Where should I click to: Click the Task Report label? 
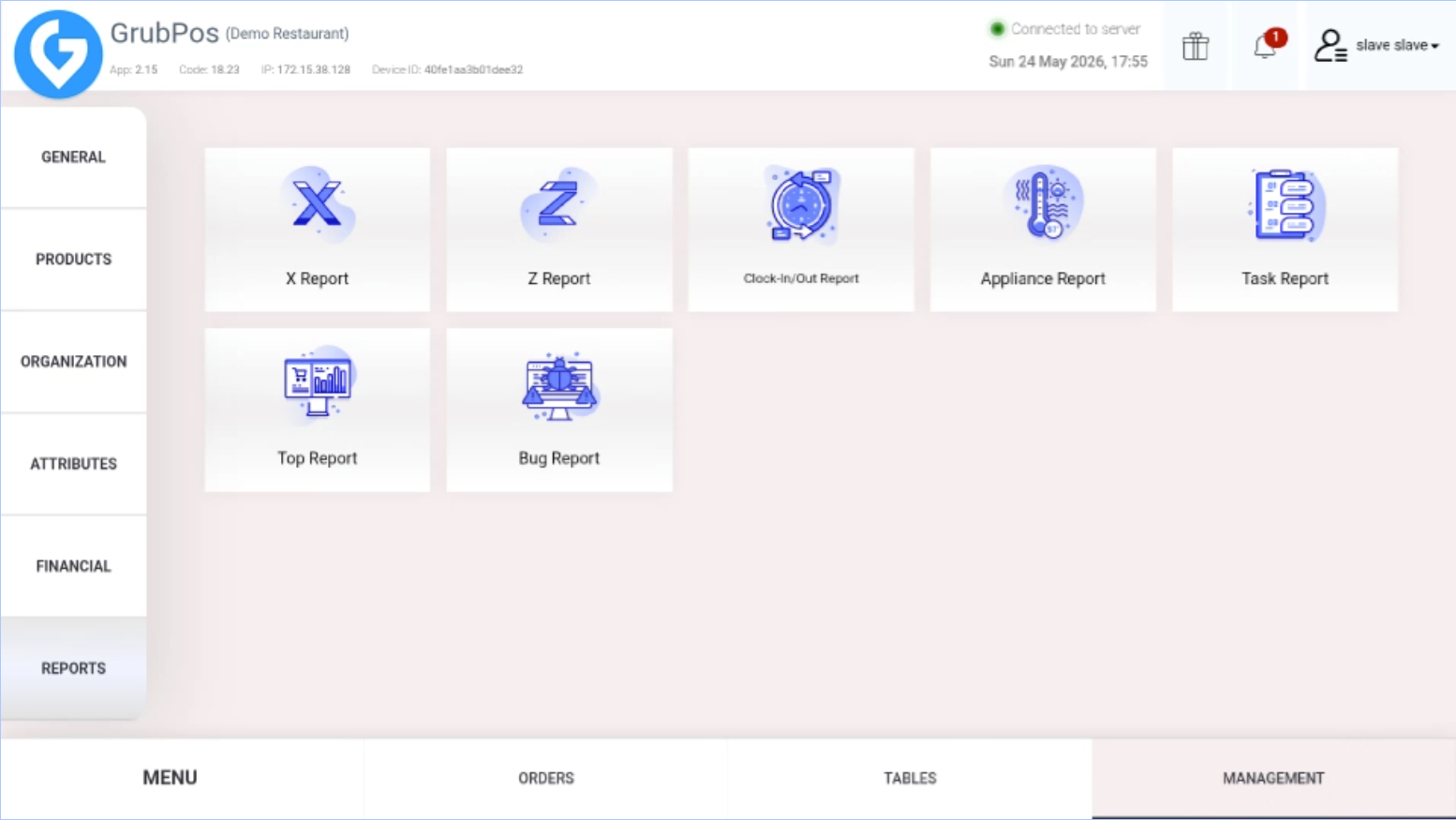click(1285, 278)
